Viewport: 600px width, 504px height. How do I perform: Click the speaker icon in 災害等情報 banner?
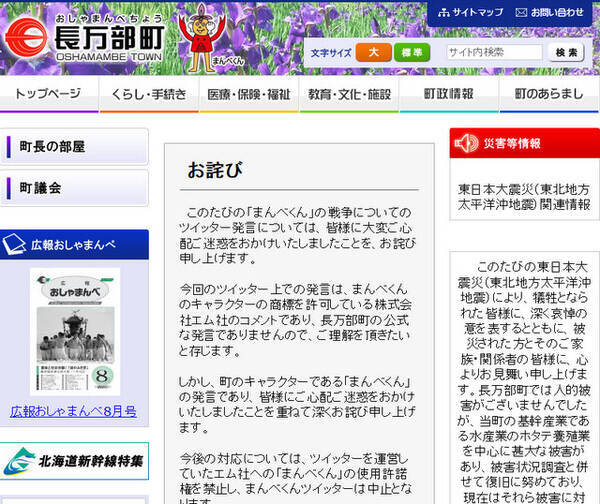pos(466,144)
